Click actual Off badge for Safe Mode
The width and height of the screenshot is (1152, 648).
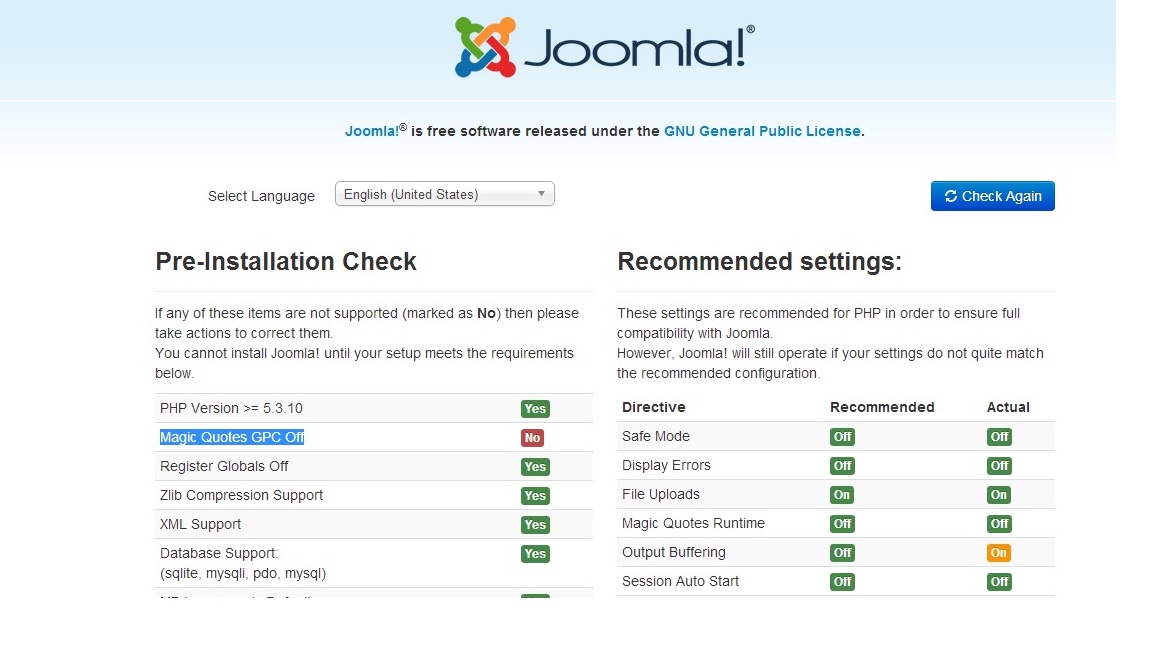[999, 436]
